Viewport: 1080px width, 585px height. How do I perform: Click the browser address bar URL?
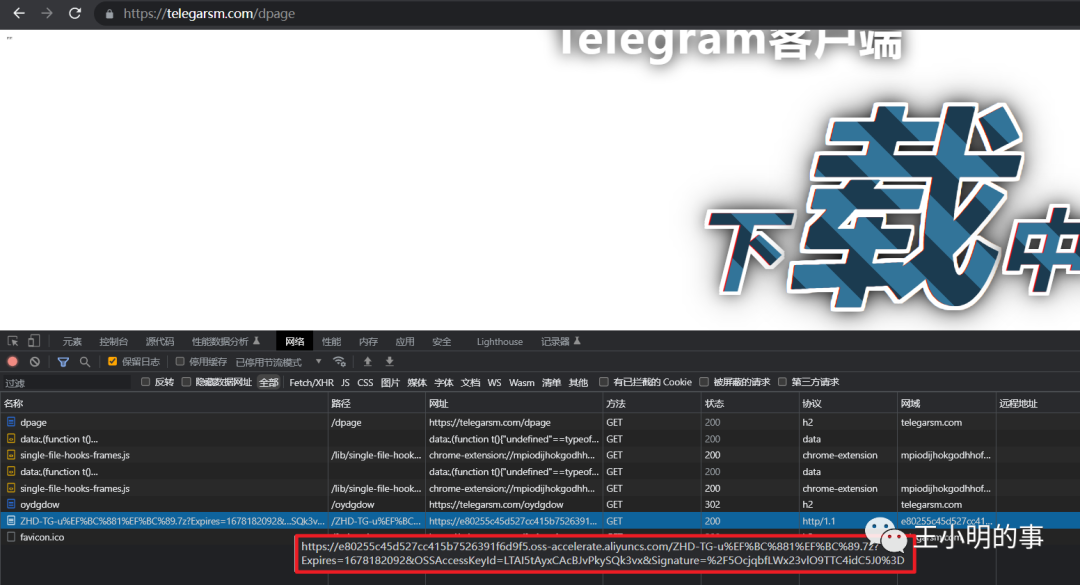(x=209, y=14)
